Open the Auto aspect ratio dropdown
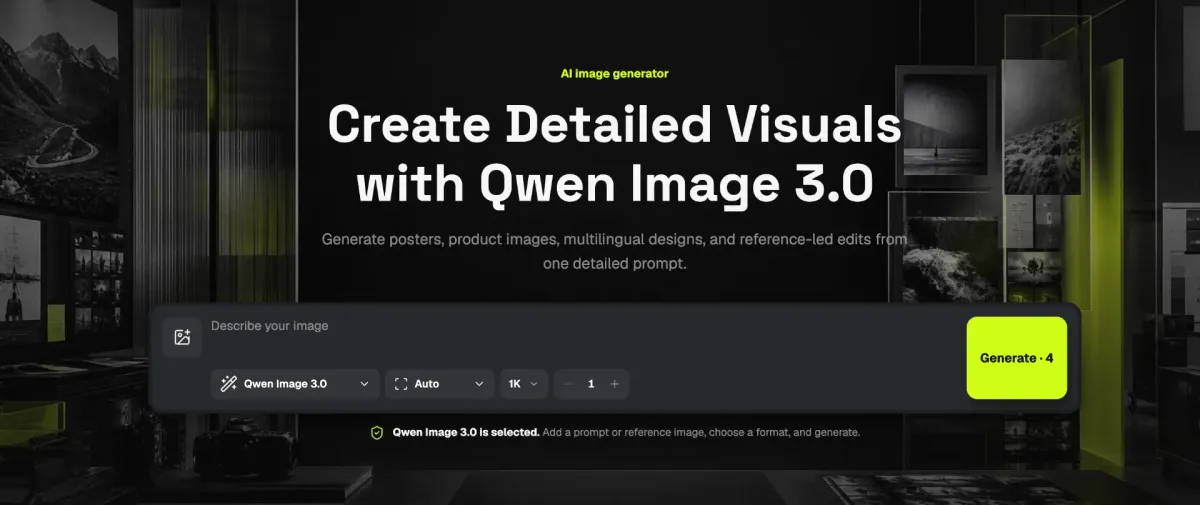This screenshot has height=505, width=1200. click(x=440, y=384)
